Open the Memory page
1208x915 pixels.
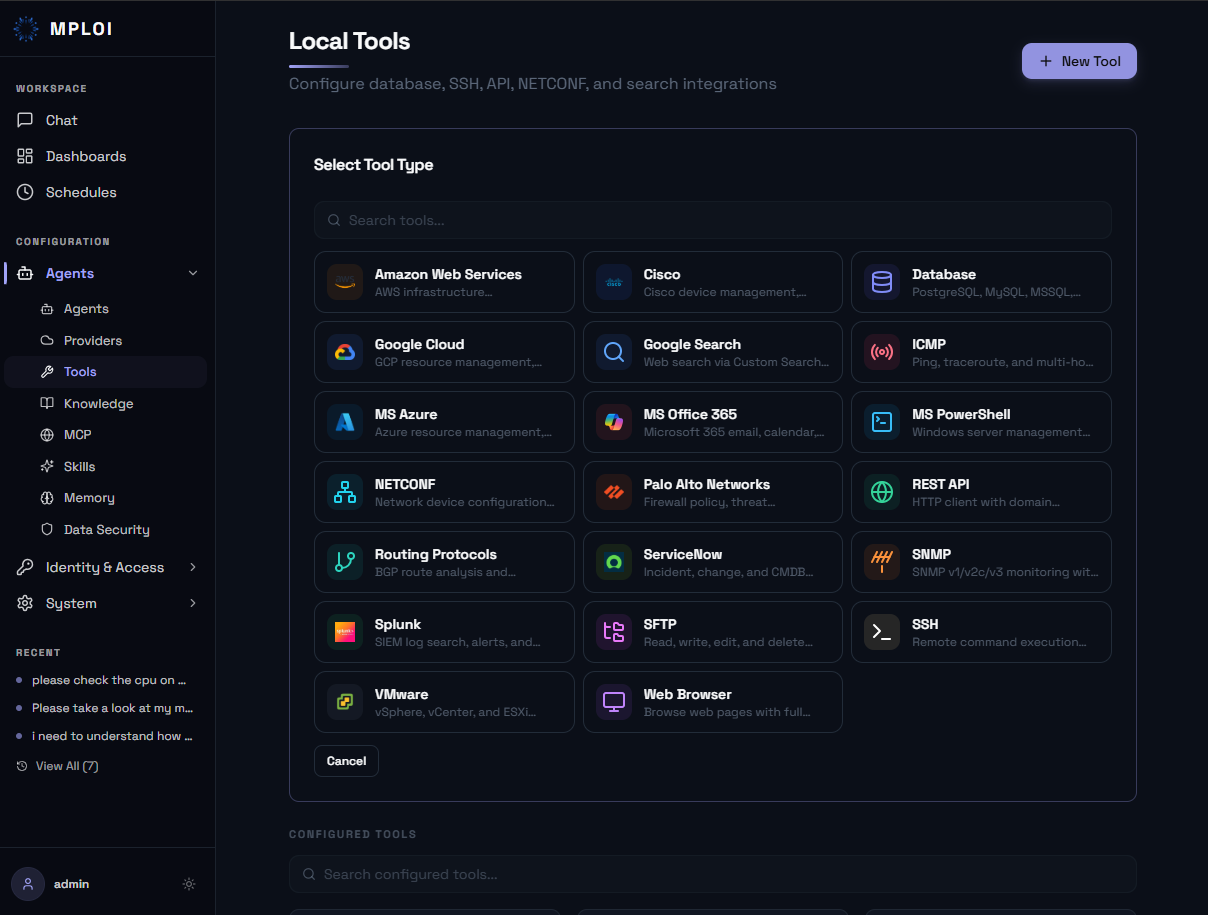click(x=107, y=498)
